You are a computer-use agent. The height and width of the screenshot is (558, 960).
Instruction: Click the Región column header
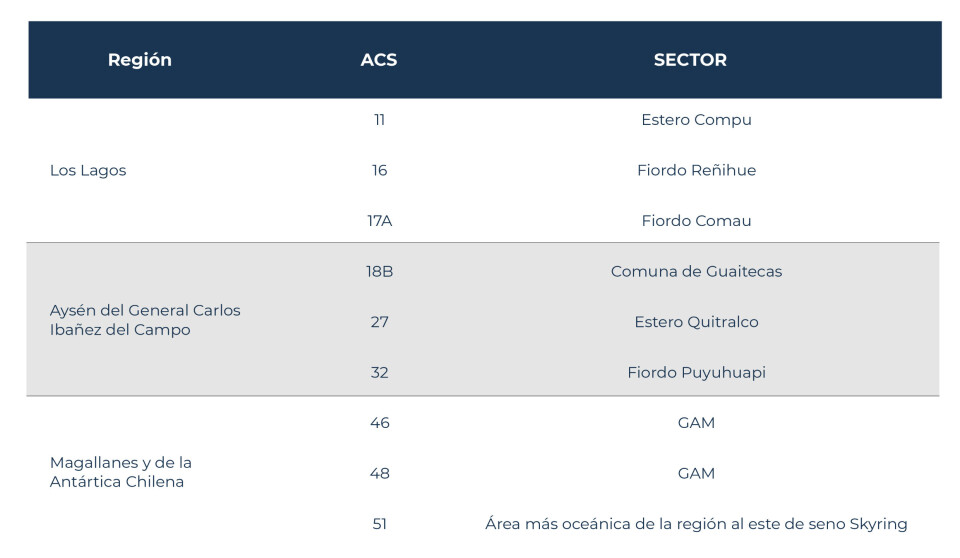139,60
